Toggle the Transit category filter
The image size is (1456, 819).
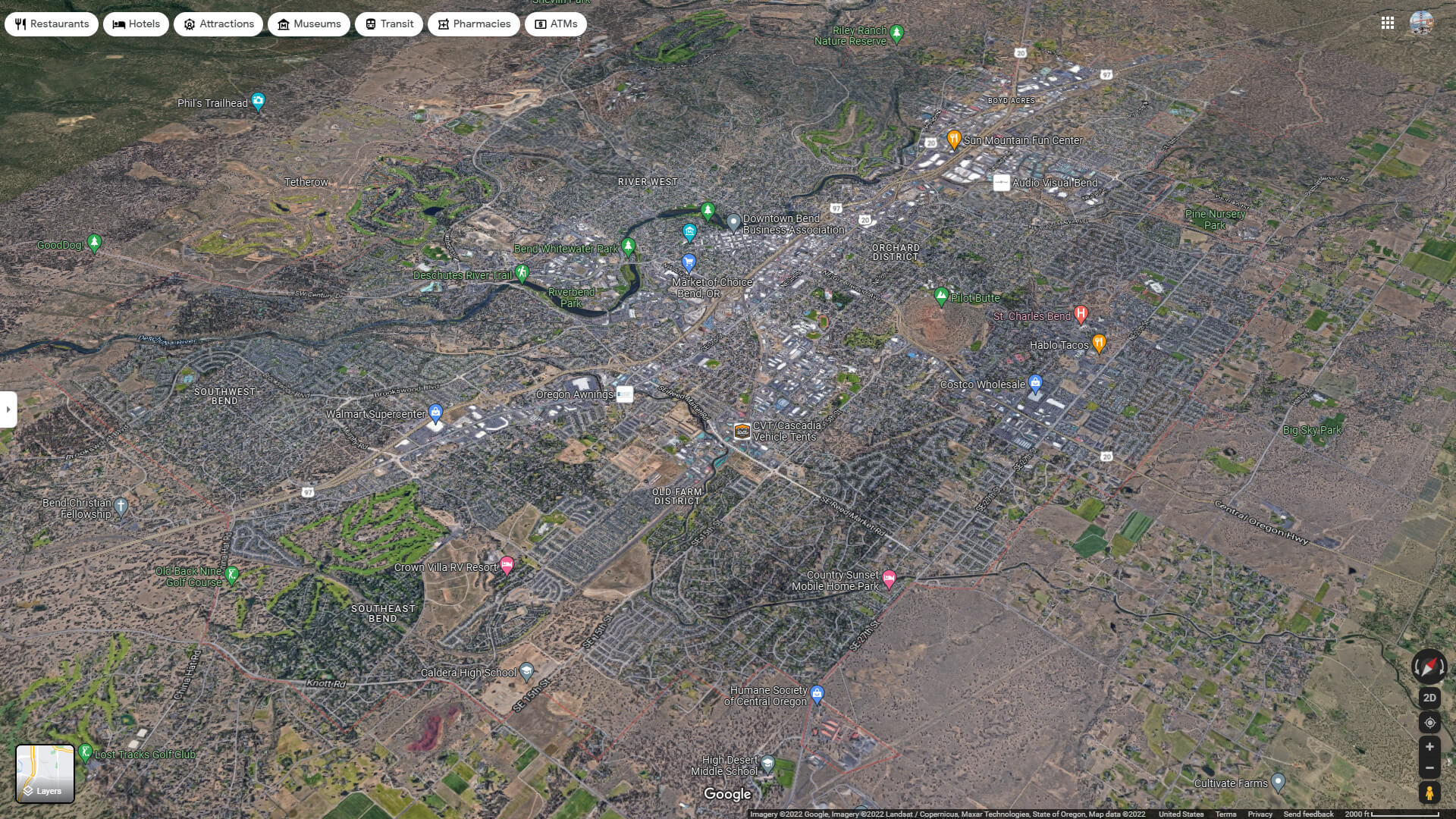click(x=389, y=24)
